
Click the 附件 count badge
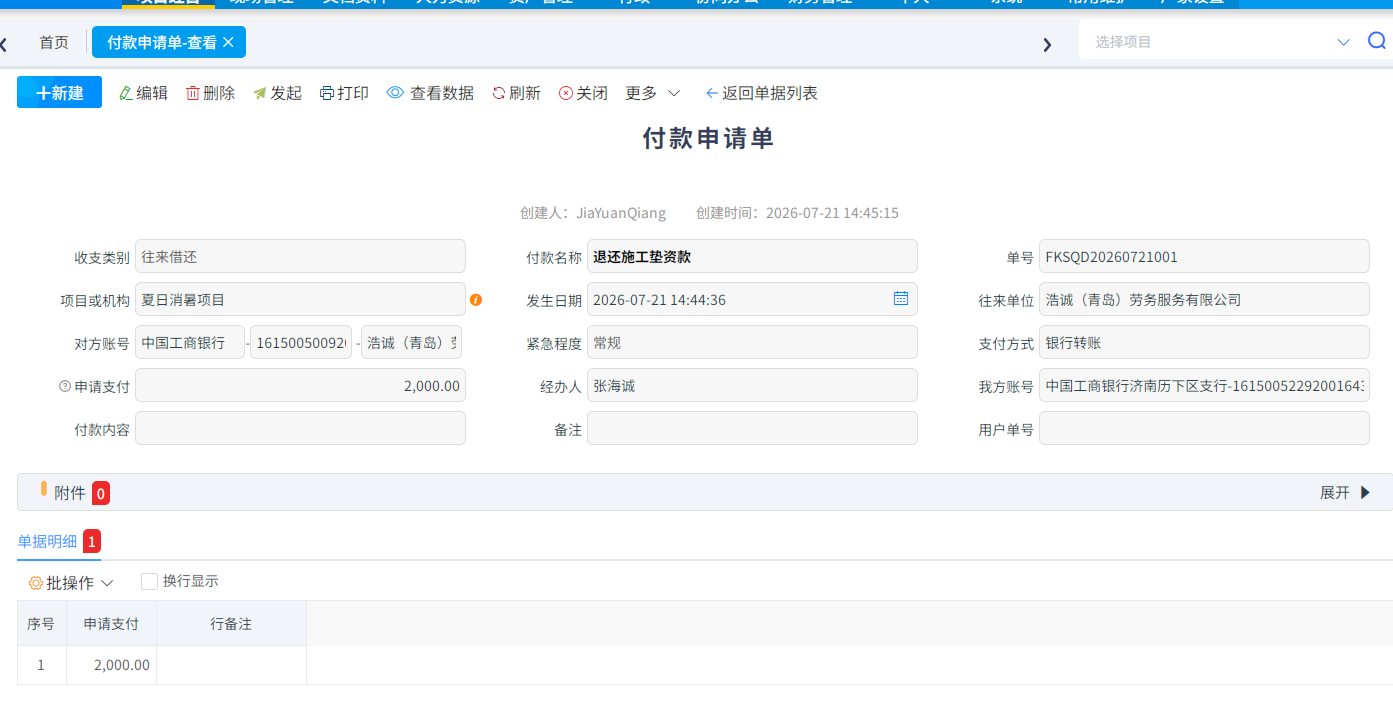point(100,493)
